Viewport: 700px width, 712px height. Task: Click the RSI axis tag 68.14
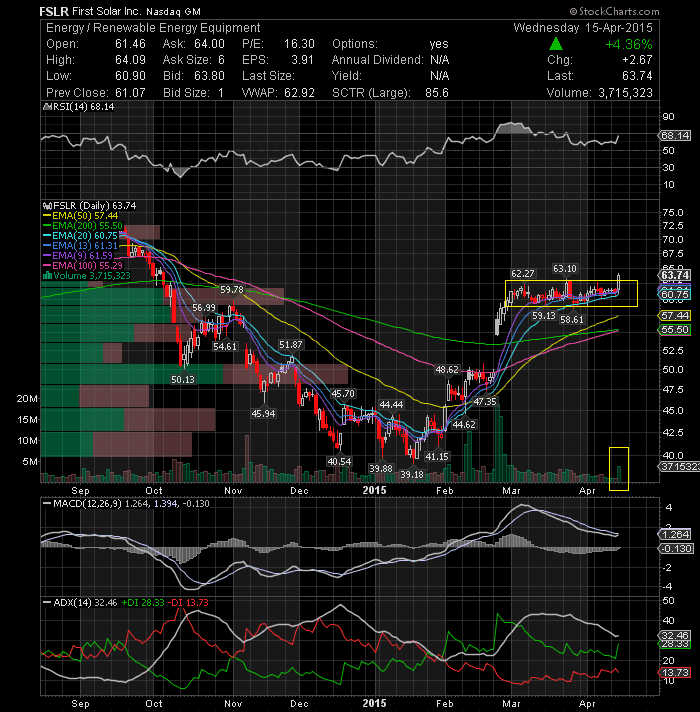675,136
